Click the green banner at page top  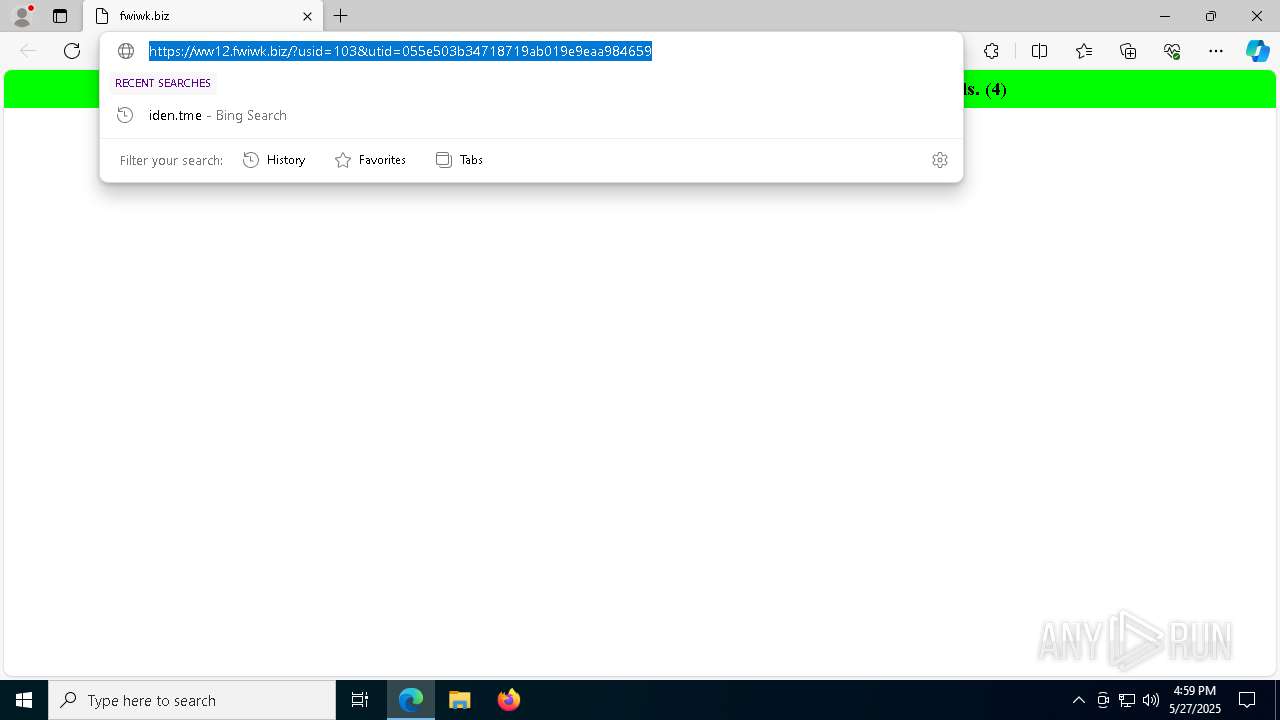[640, 89]
